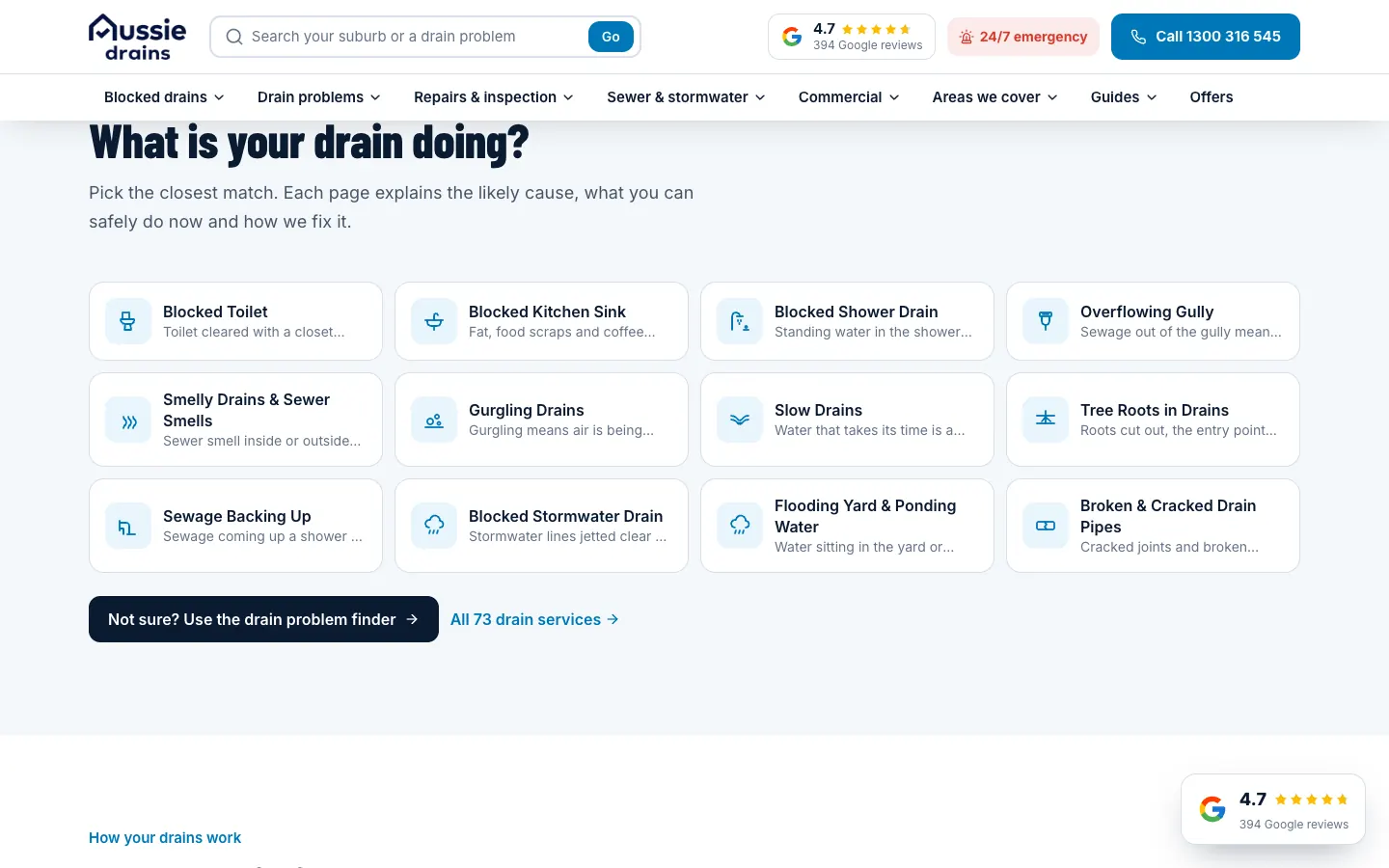Open the Guides dropdown
The width and height of the screenshot is (1389, 868).
[x=1124, y=97]
